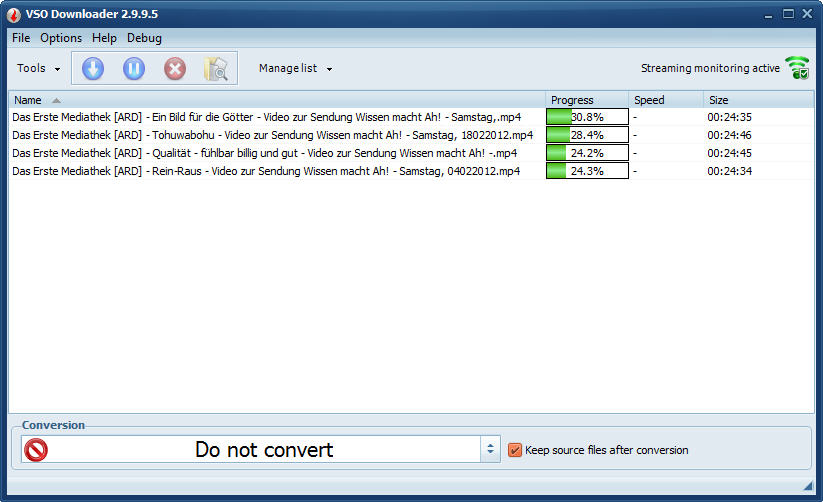Click the Name column sort arrow
The image size is (823, 502).
tap(56, 100)
